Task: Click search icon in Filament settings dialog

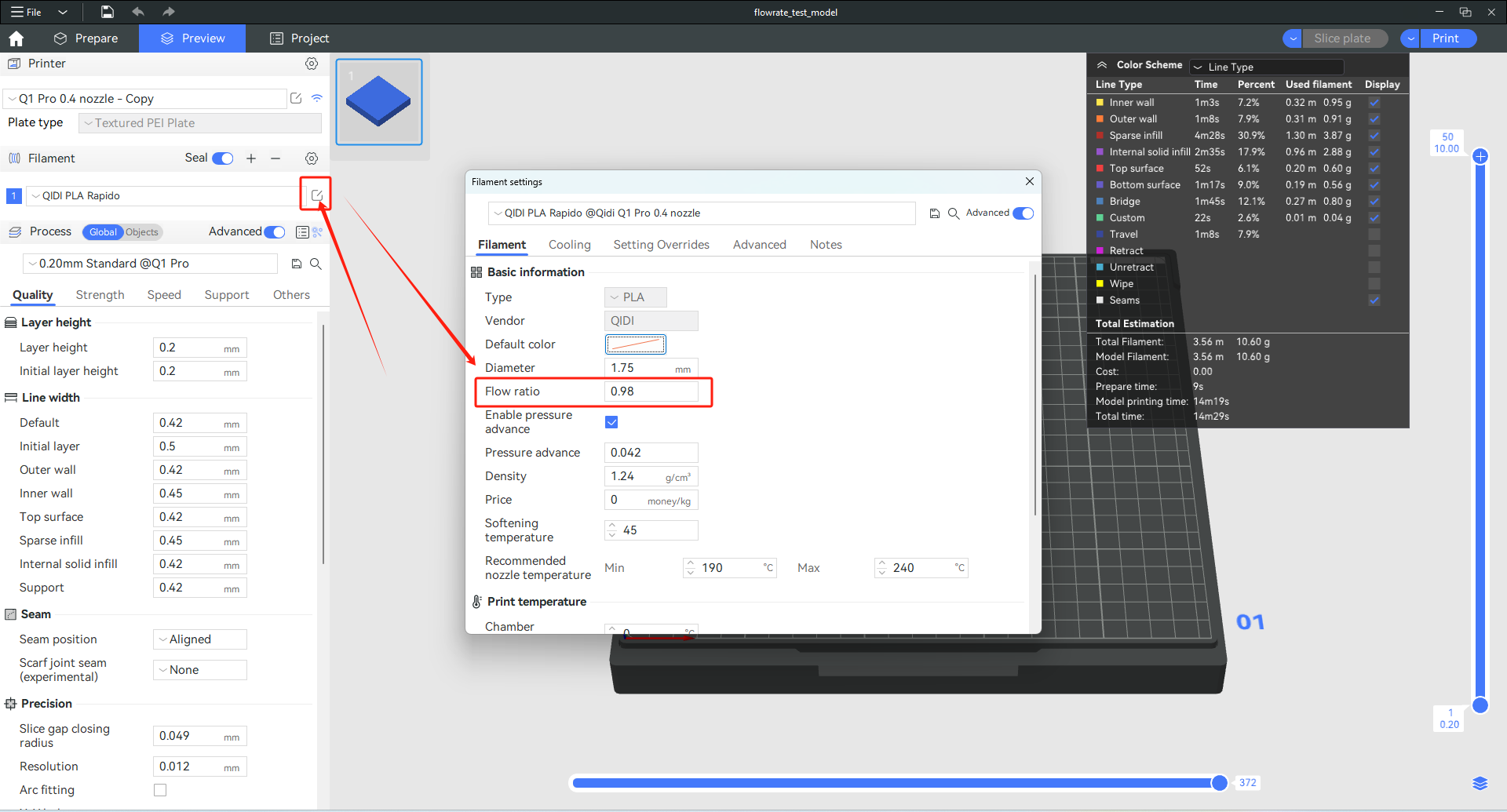Action: click(954, 213)
